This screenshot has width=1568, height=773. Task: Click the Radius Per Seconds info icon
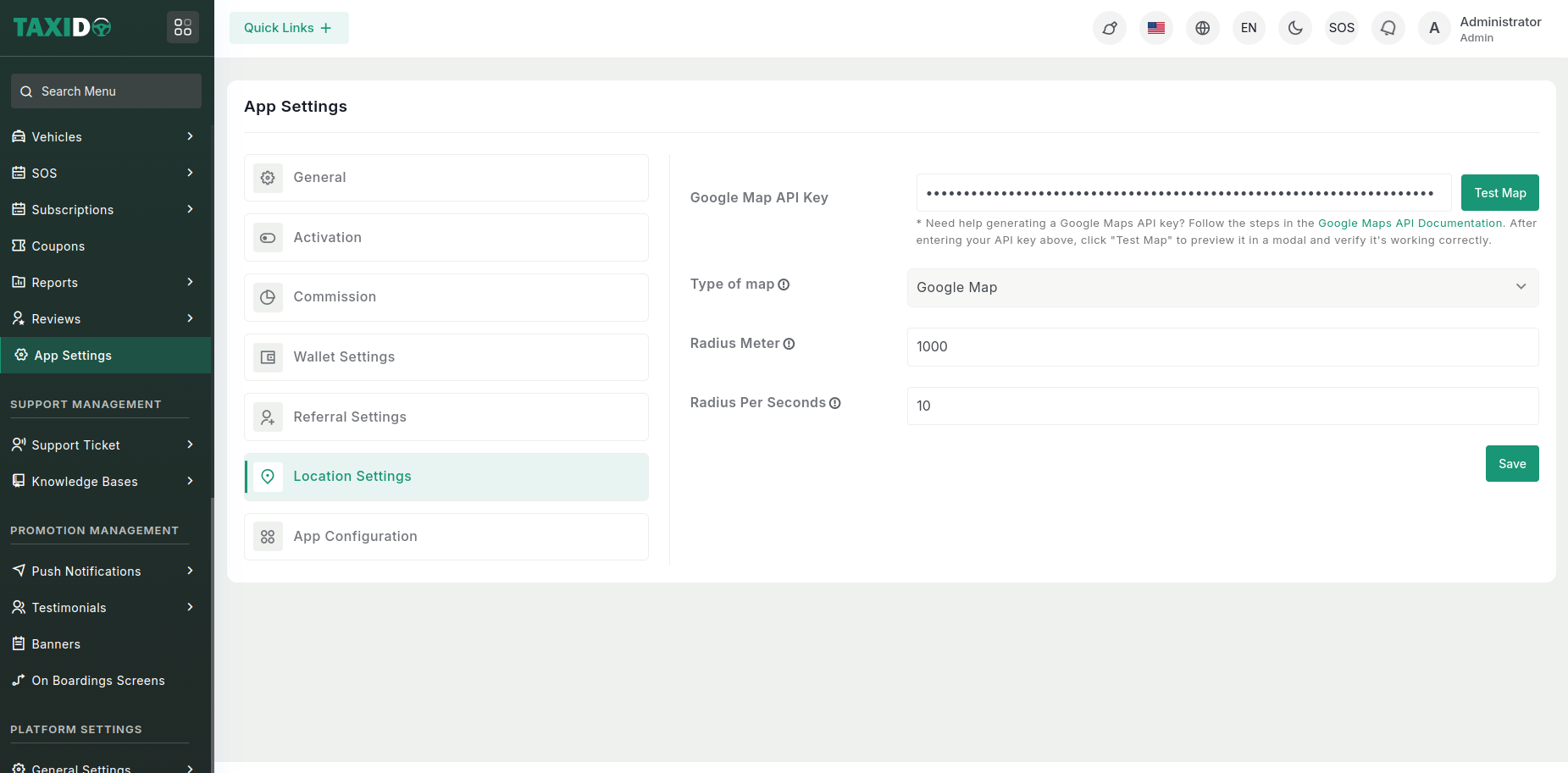pyautogui.click(x=834, y=403)
